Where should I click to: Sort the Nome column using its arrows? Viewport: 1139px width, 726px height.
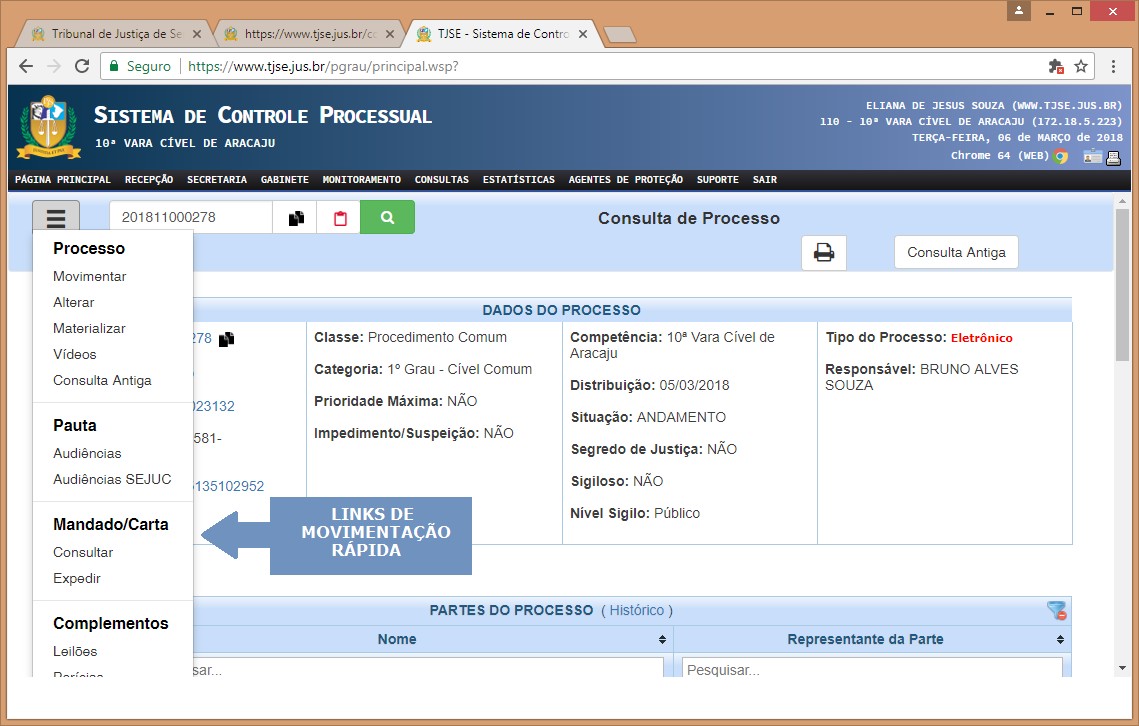[x=661, y=640]
